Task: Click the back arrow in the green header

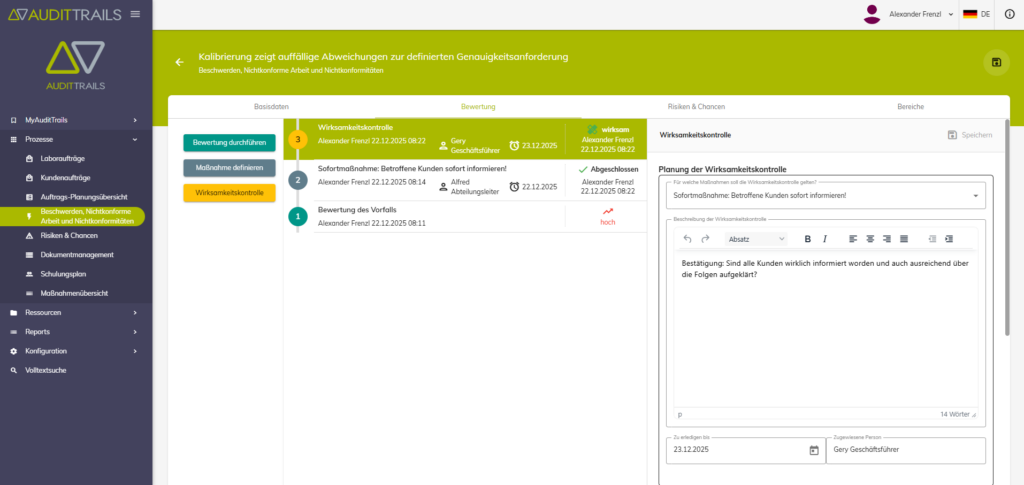Action: click(180, 62)
